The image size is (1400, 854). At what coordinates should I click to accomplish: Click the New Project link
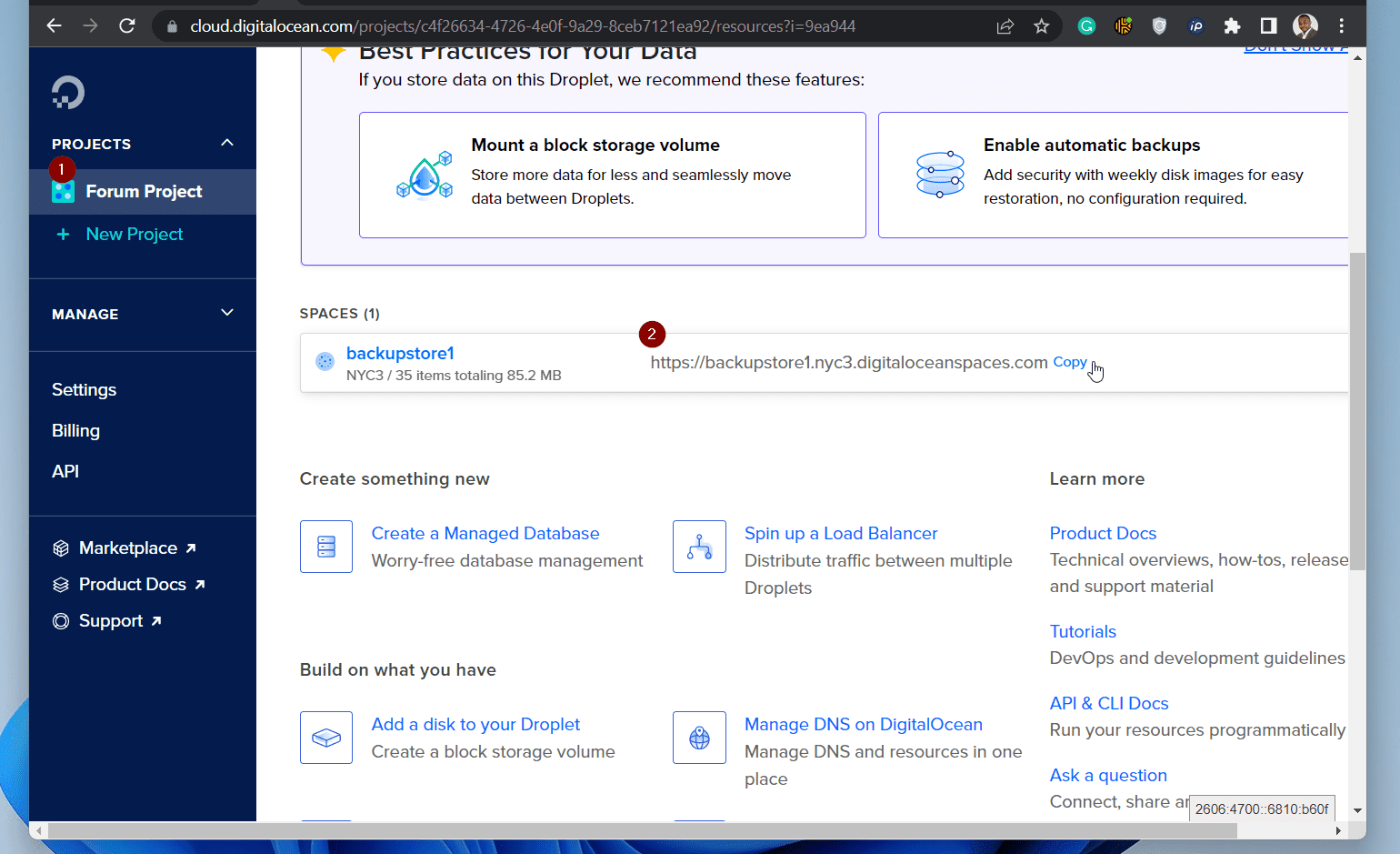click(x=135, y=235)
